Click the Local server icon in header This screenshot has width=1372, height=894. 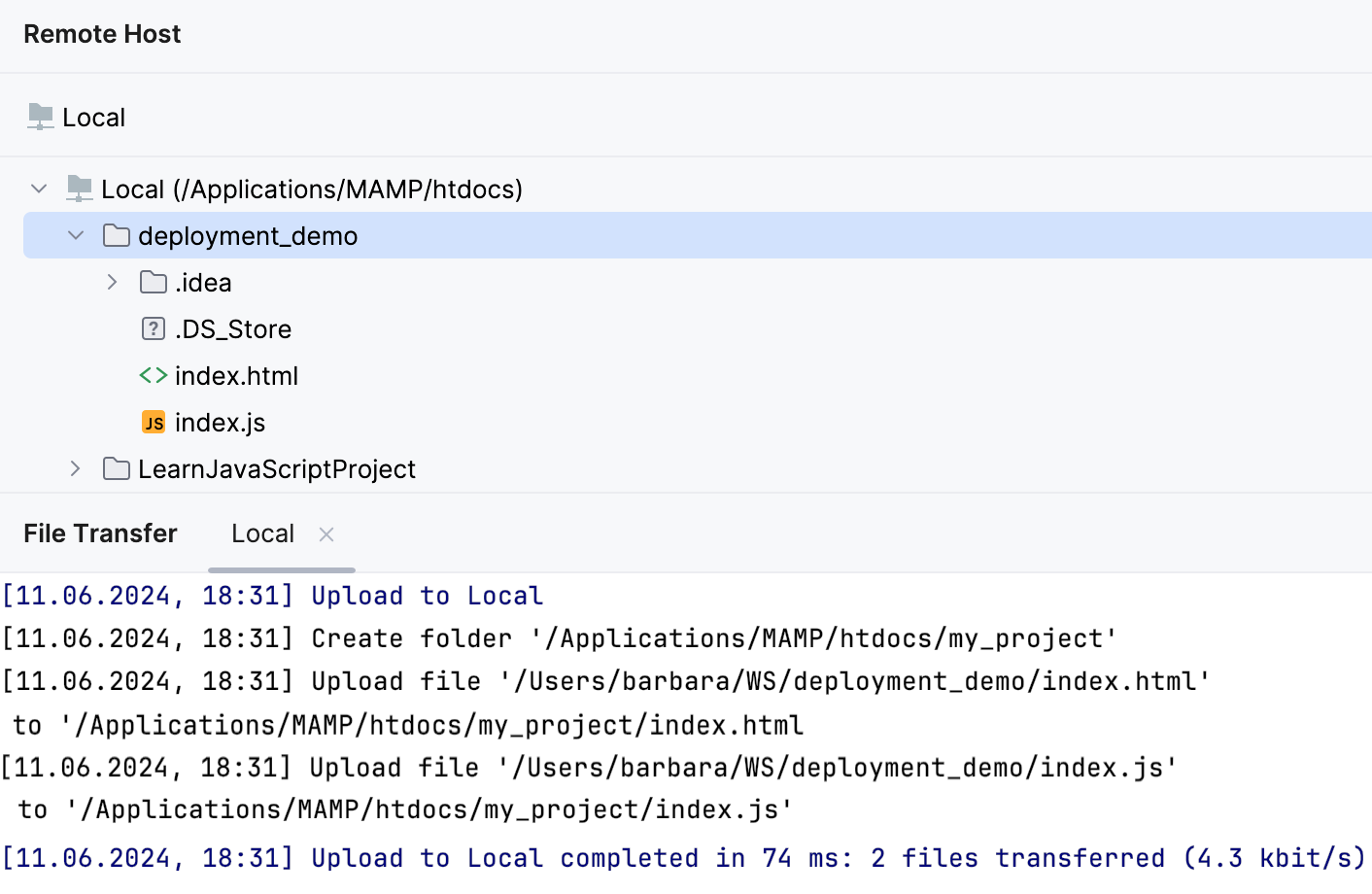[41, 118]
